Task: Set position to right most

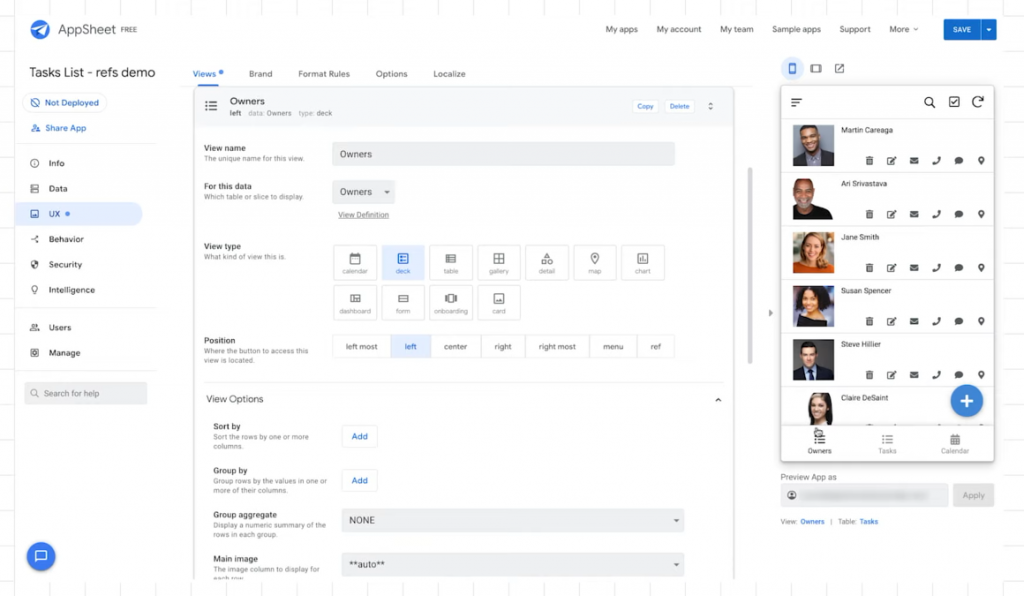Action: (x=557, y=347)
